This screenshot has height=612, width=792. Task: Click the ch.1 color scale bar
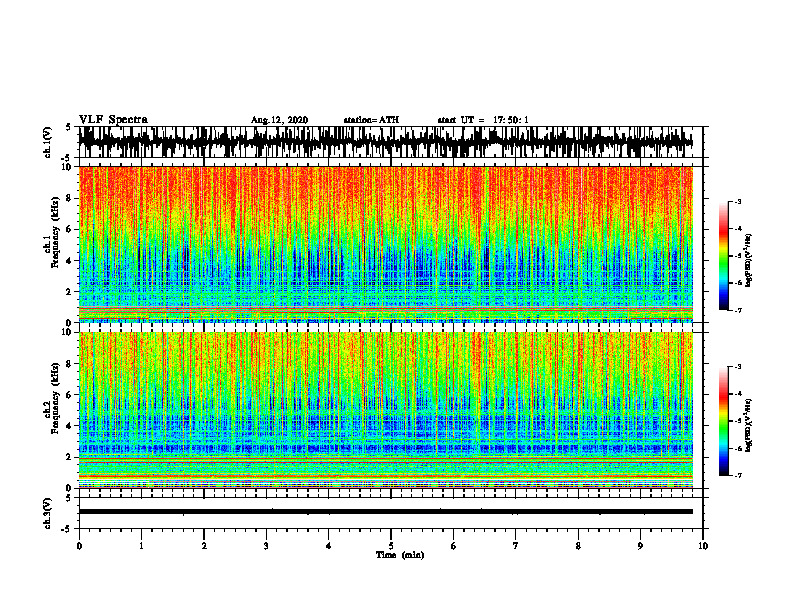pos(723,256)
